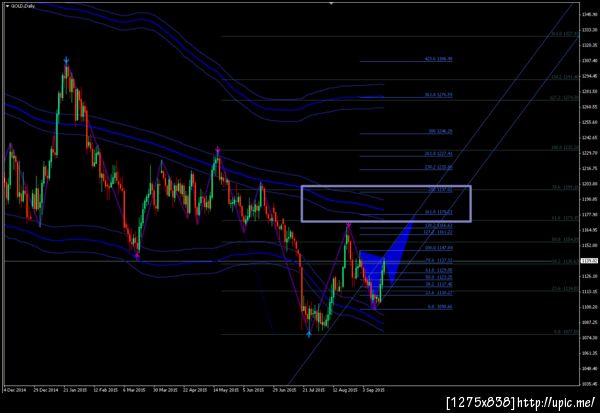600x413 pixels.
Task: Select the 0.0 1098.66 Fibonacci level label
Action: click(x=440, y=307)
